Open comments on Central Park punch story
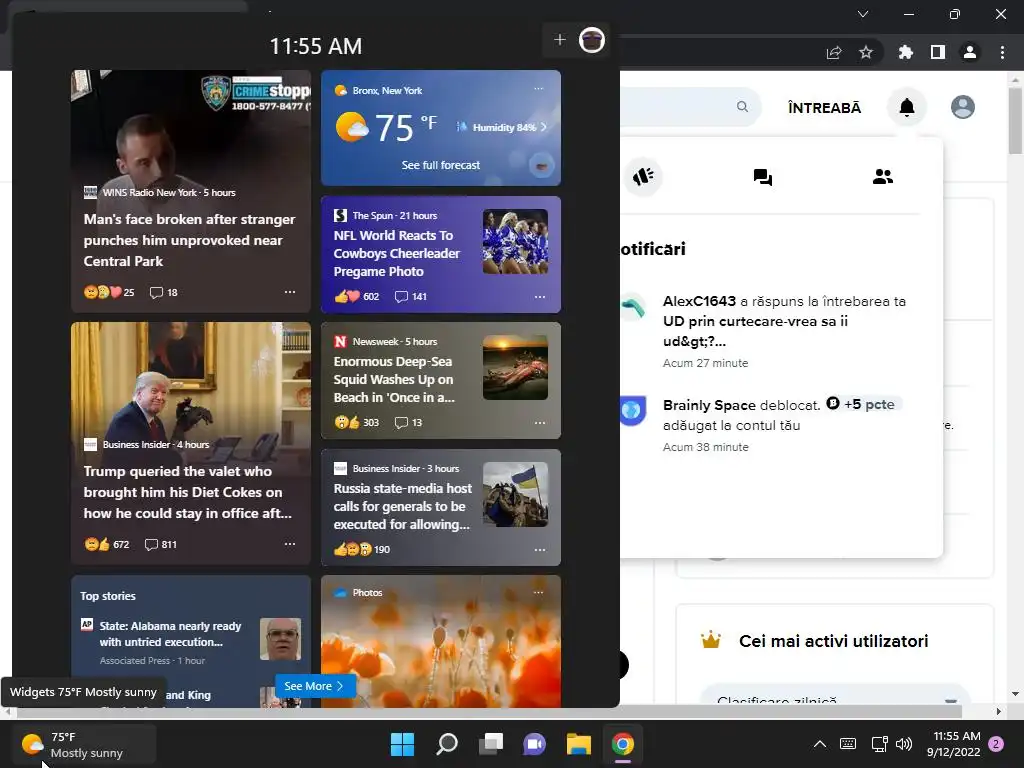 coord(163,293)
